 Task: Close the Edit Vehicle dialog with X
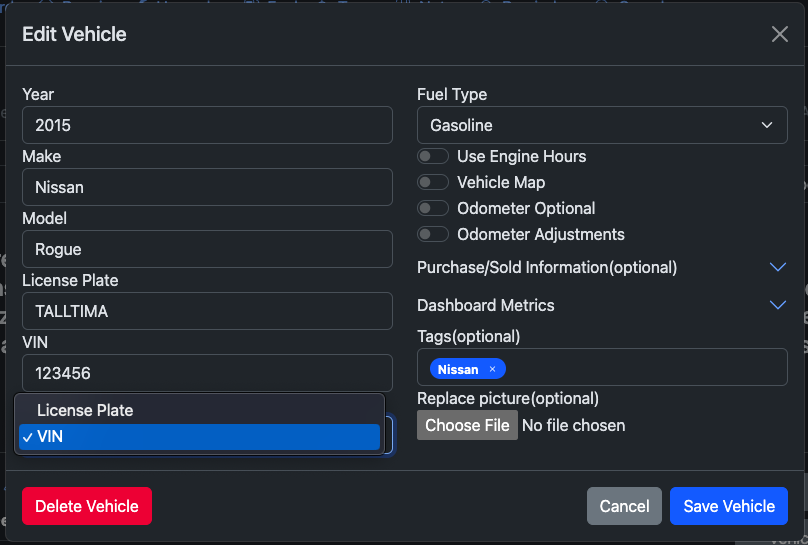[780, 34]
